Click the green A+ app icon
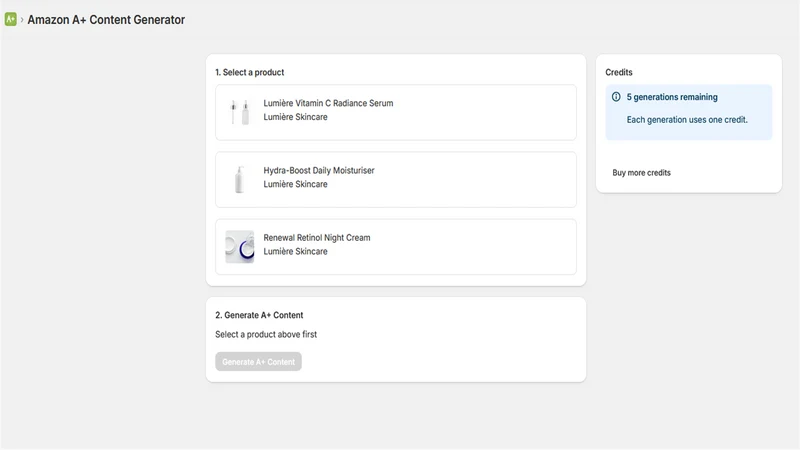Viewport: 800px width, 450px height. (11, 19)
